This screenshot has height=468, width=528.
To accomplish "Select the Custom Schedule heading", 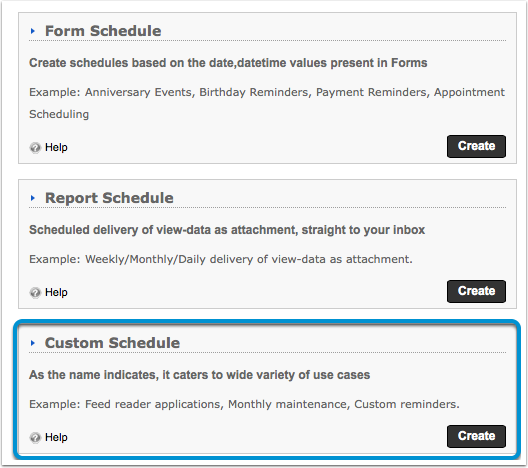I will [112, 343].
